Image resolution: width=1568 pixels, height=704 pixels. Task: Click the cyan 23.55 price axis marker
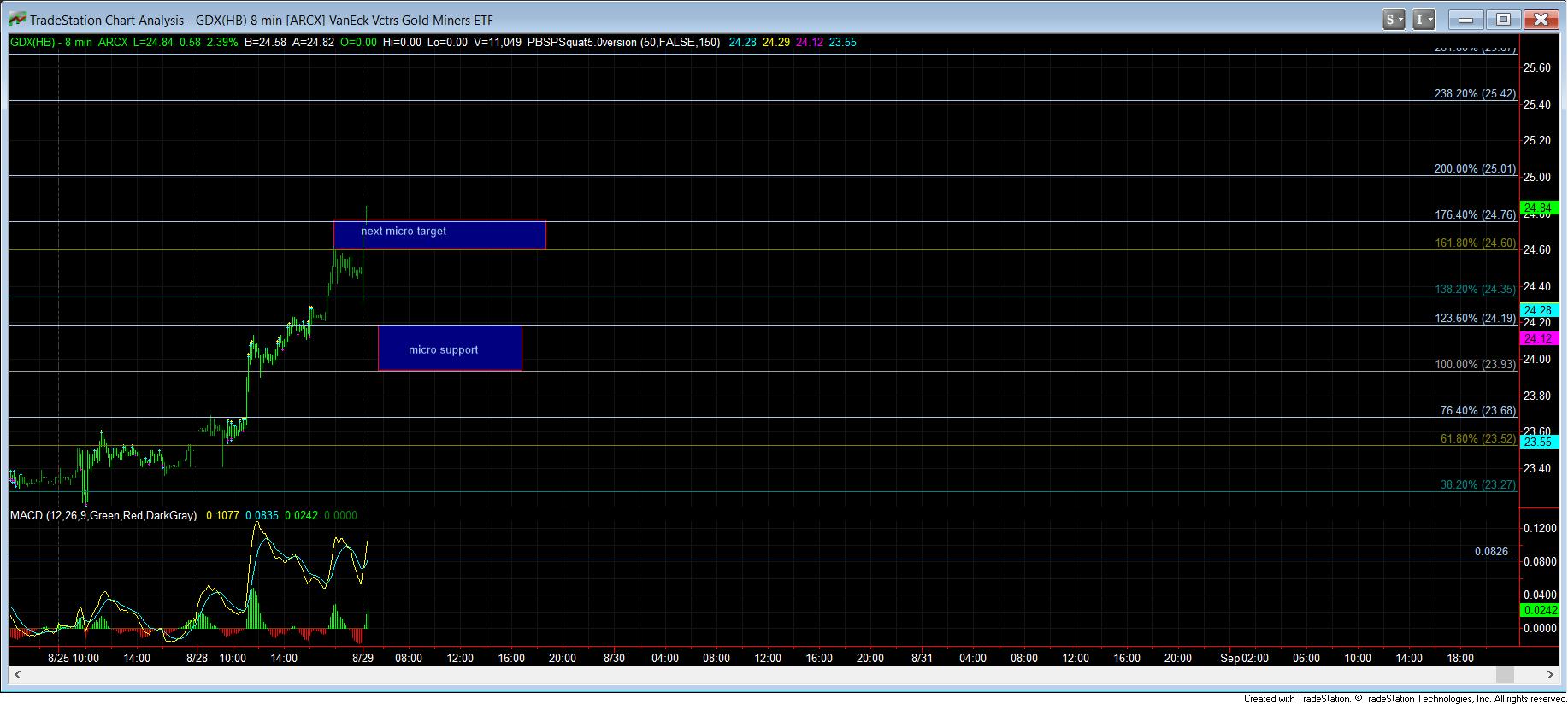pos(1540,442)
